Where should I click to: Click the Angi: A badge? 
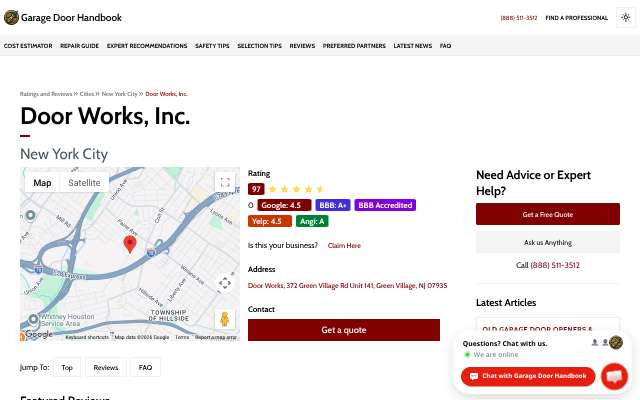point(312,221)
